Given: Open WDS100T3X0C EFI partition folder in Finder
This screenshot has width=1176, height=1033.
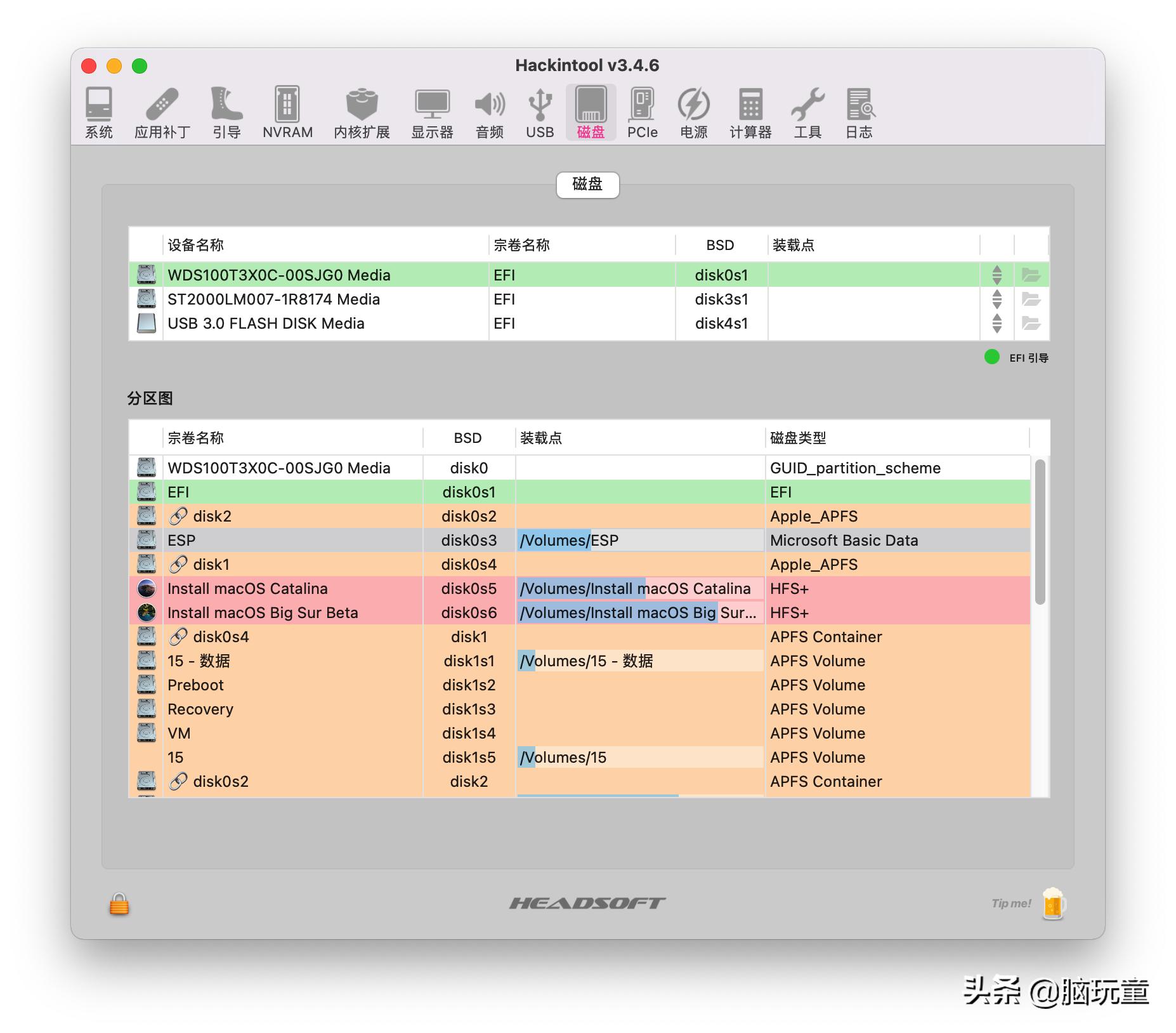Looking at the screenshot, I should pyautogui.click(x=1031, y=275).
